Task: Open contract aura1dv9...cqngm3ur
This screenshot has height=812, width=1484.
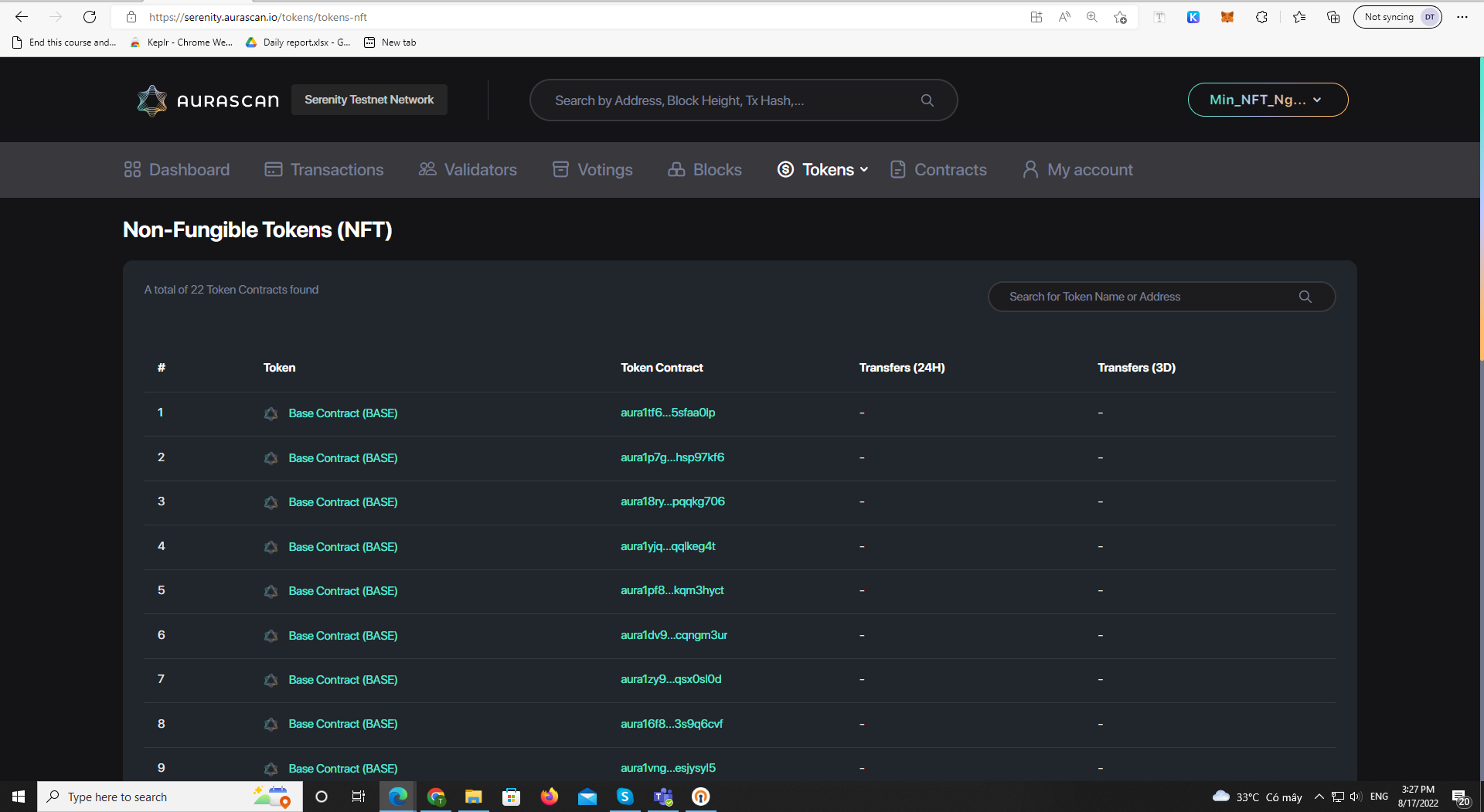Action: tap(674, 635)
